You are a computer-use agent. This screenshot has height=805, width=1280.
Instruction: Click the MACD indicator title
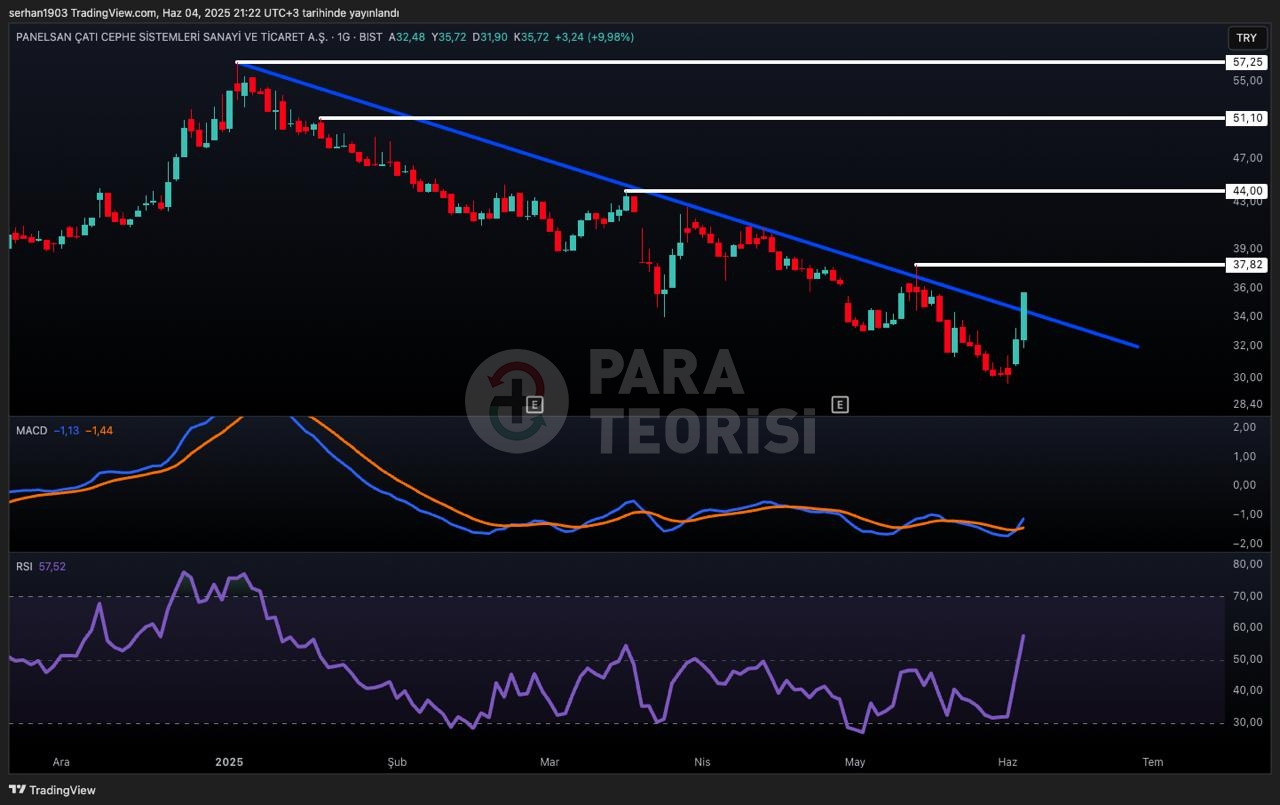31,430
